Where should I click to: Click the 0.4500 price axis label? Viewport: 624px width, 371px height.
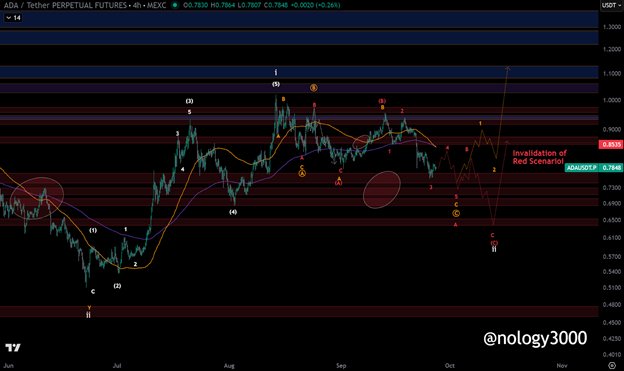612,322
